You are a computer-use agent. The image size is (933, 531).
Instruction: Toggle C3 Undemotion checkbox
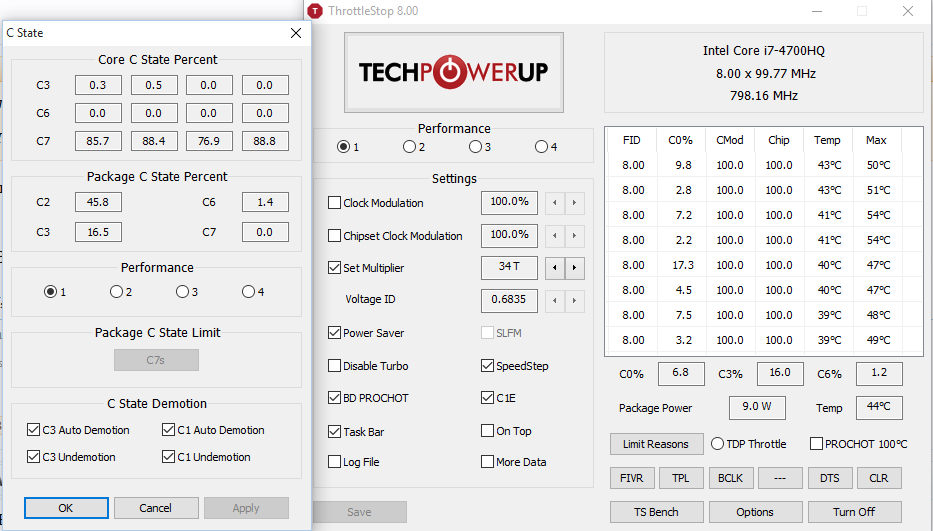coord(33,457)
